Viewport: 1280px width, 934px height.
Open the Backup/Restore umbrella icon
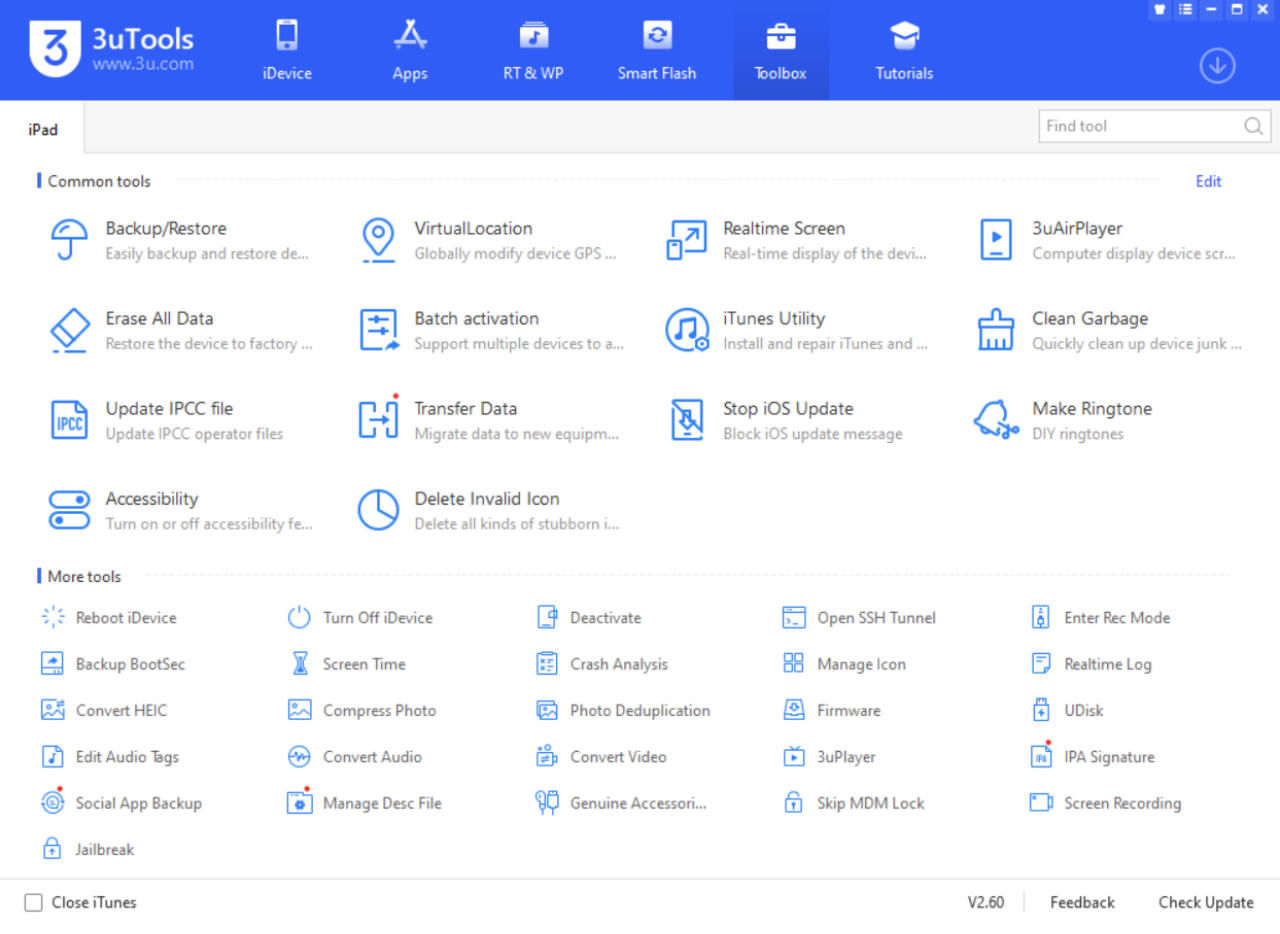pyautogui.click(x=70, y=240)
